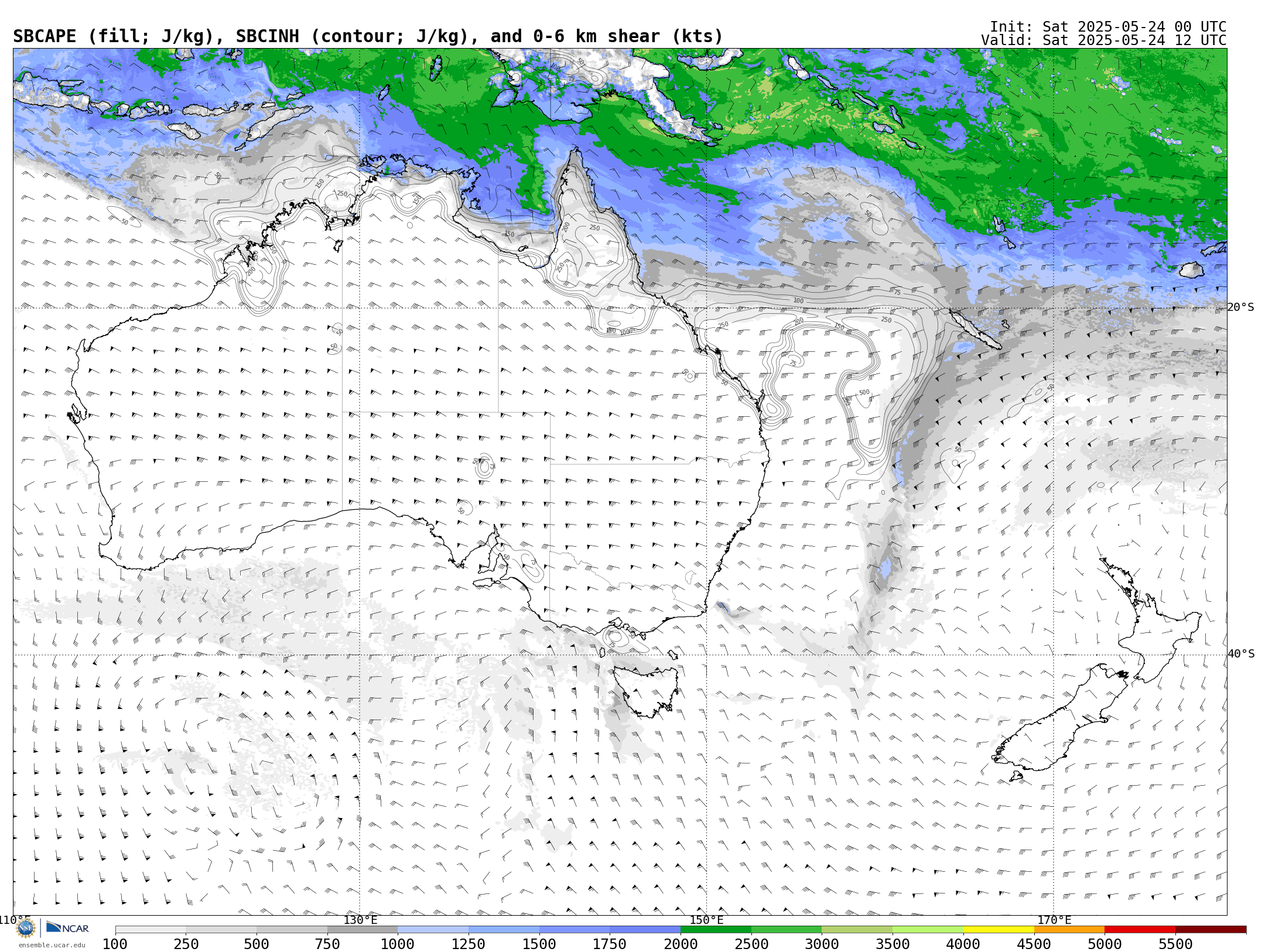
Task: Select the 4000–4500 yellow colorbar swatch
Action: click(x=999, y=930)
